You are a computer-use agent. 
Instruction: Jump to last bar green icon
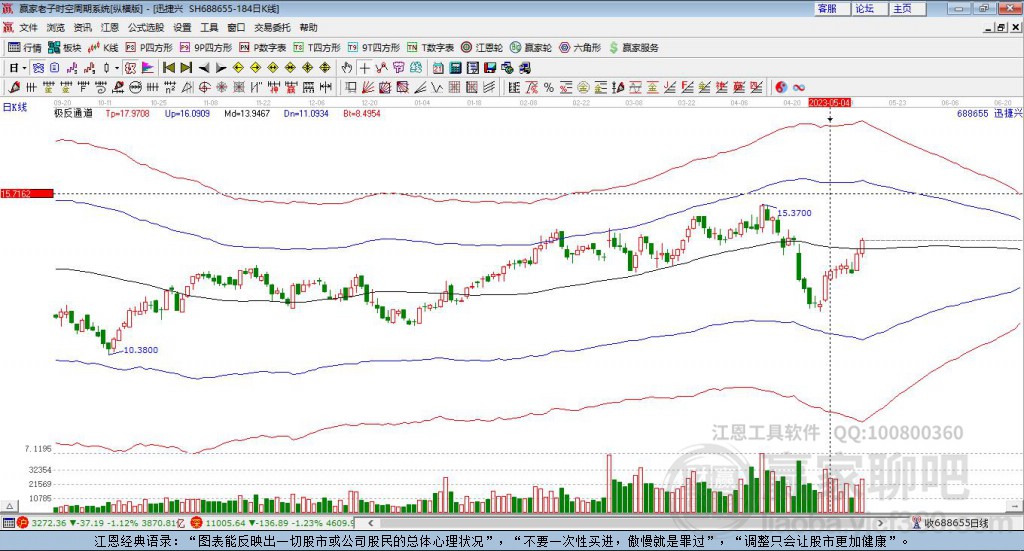[186, 68]
